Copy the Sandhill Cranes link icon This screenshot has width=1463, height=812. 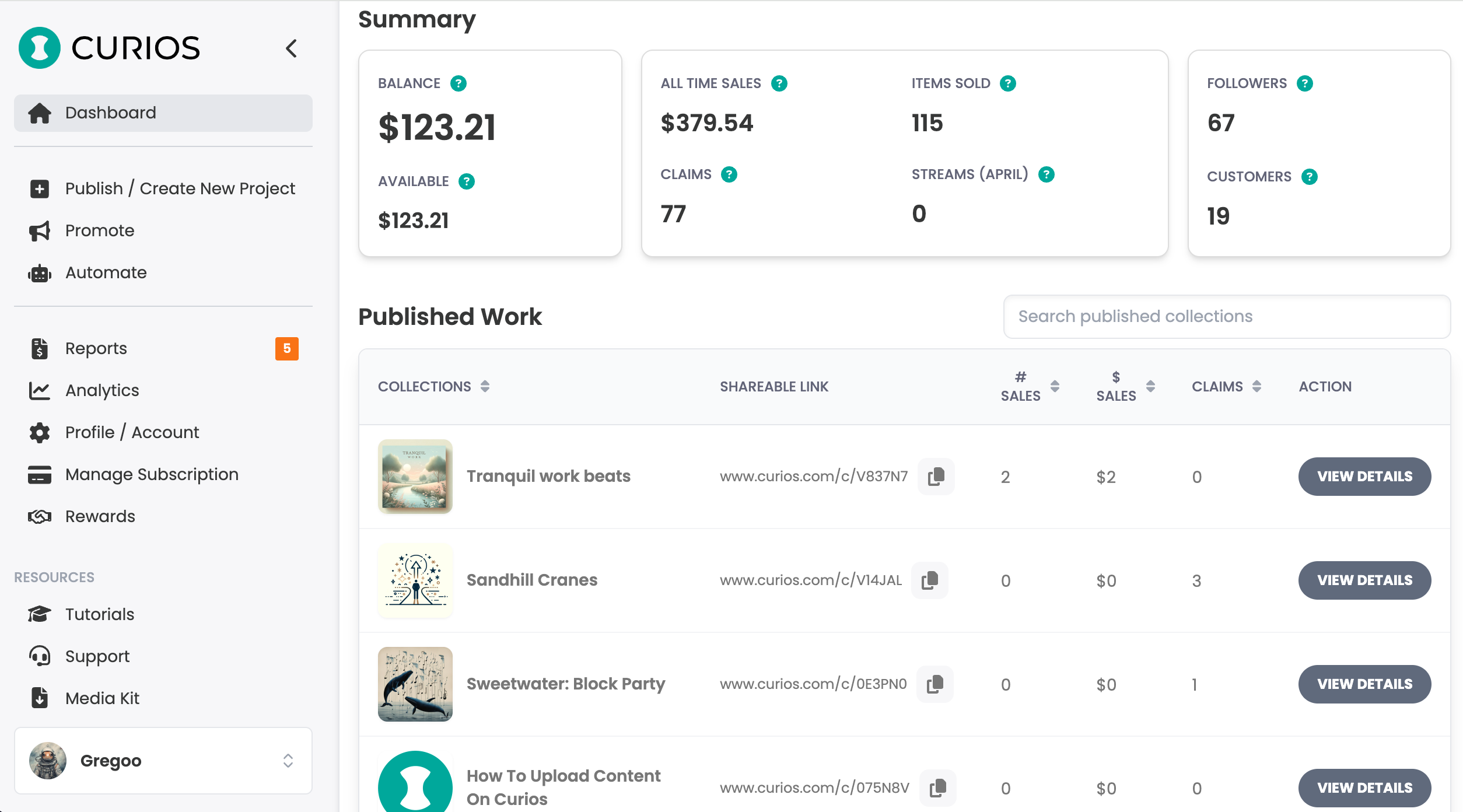point(929,580)
